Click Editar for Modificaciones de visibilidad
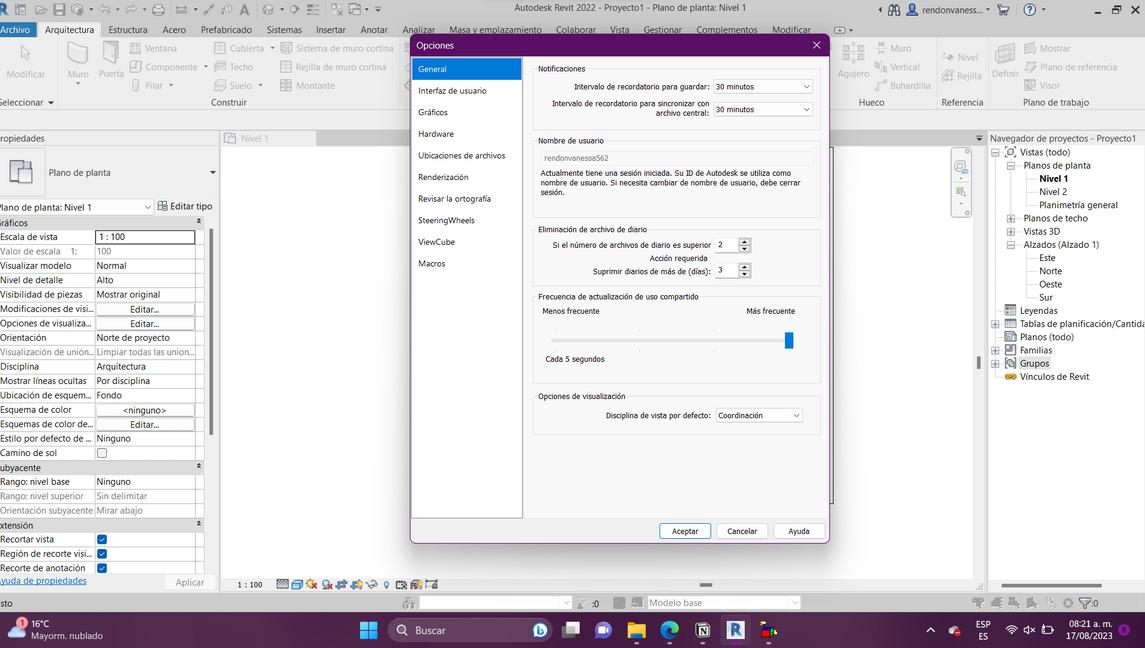 pos(145,309)
